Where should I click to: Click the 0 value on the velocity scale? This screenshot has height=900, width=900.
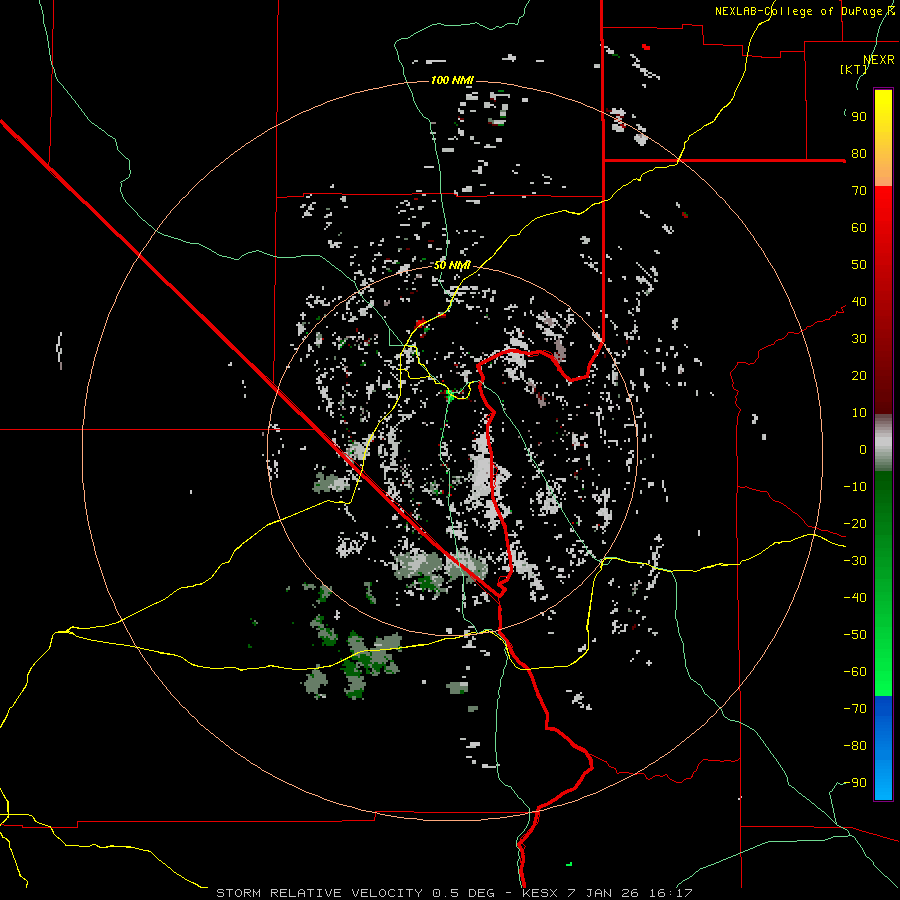tap(863, 450)
